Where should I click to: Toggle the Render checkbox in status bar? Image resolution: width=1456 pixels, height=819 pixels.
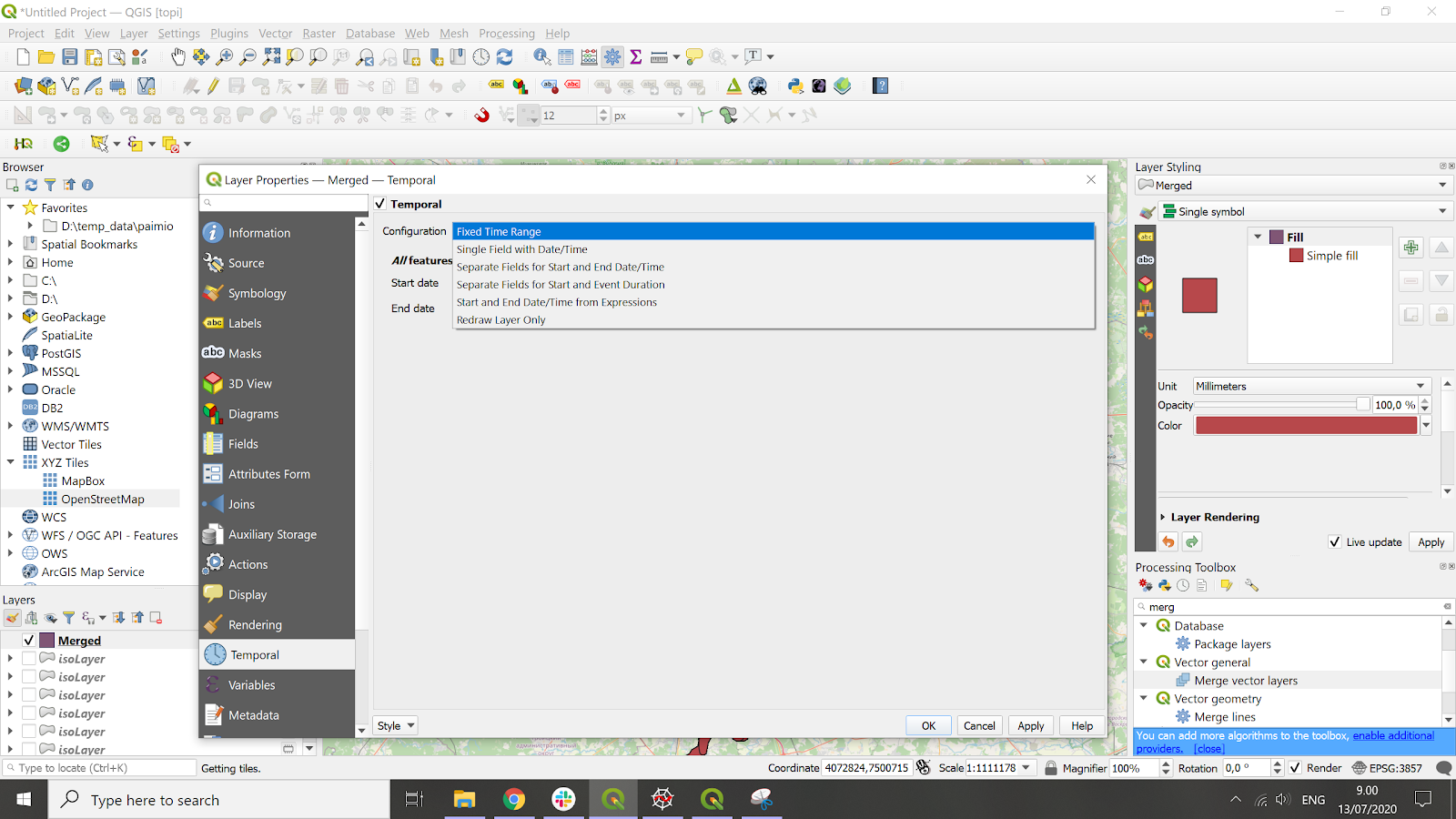[x=1296, y=768]
